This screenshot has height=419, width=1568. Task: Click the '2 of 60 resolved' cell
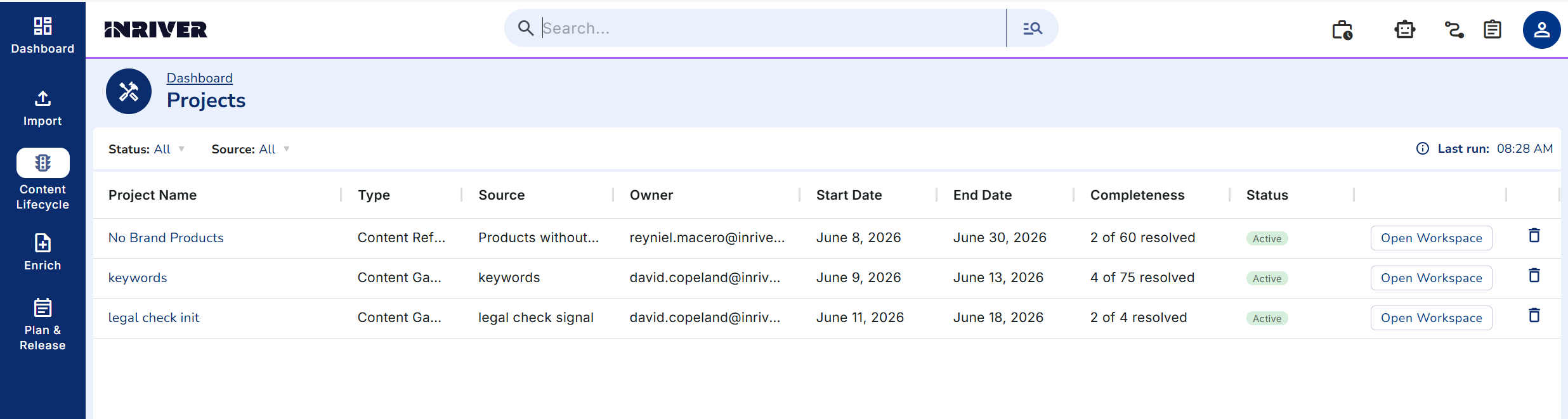(1142, 238)
